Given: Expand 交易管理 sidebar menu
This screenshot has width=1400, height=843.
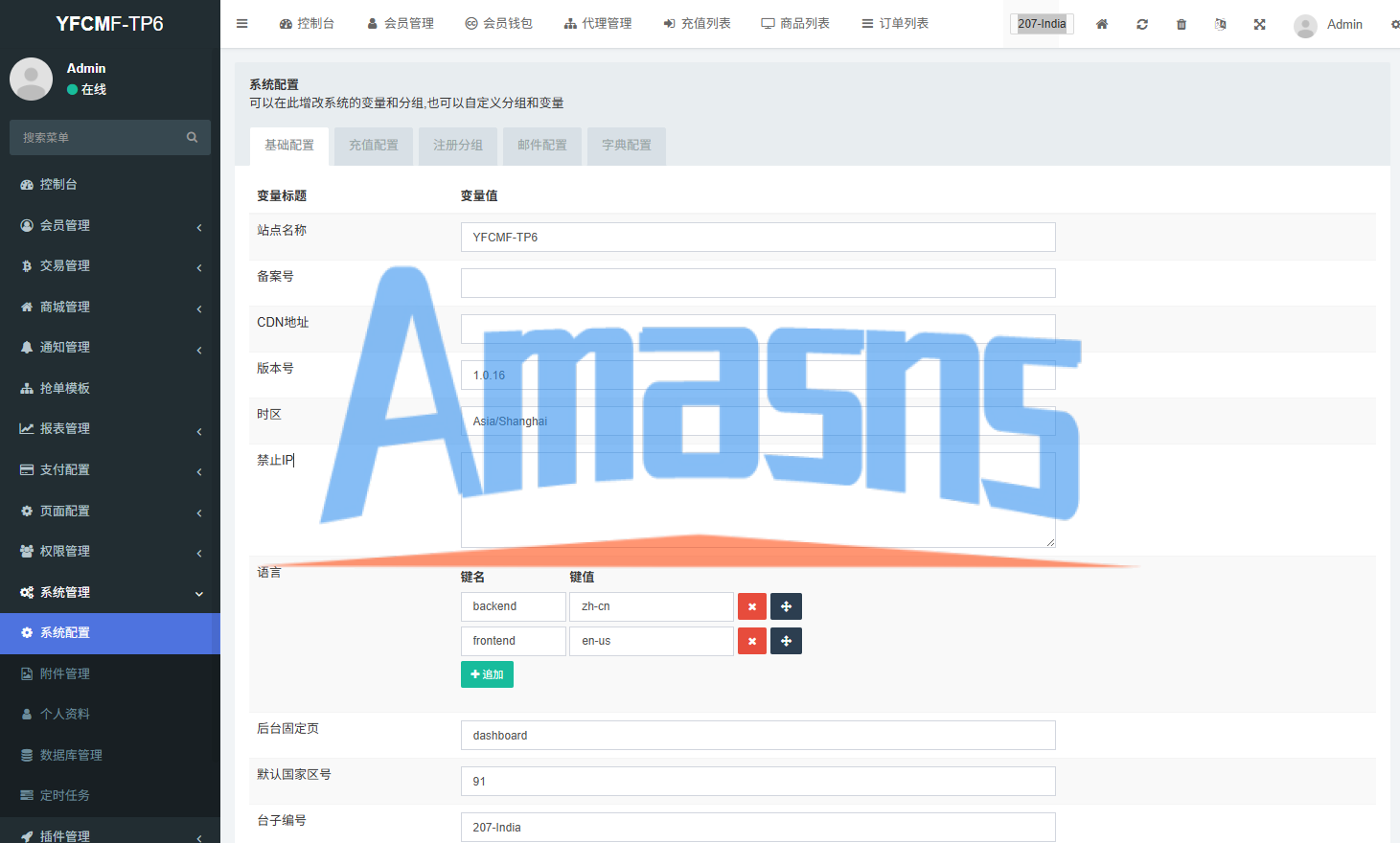Looking at the screenshot, I should point(110,265).
